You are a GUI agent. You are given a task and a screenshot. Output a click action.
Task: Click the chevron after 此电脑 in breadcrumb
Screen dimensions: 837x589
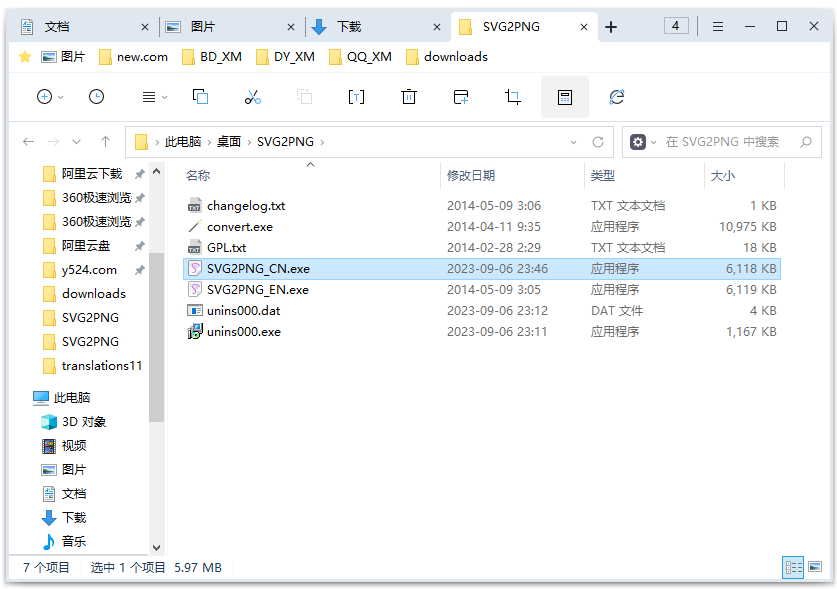pyautogui.click(x=209, y=142)
